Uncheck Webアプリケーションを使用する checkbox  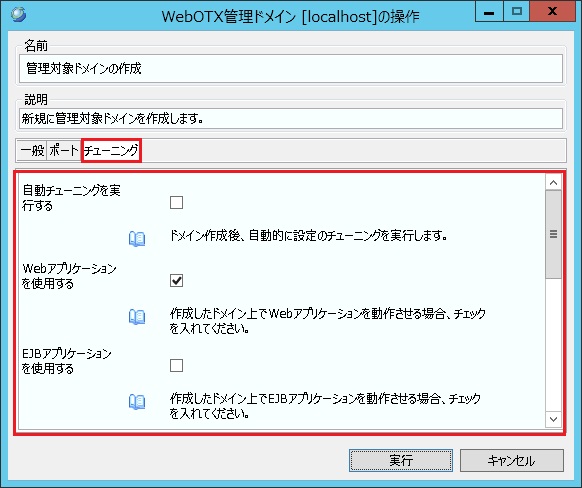coord(176,281)
